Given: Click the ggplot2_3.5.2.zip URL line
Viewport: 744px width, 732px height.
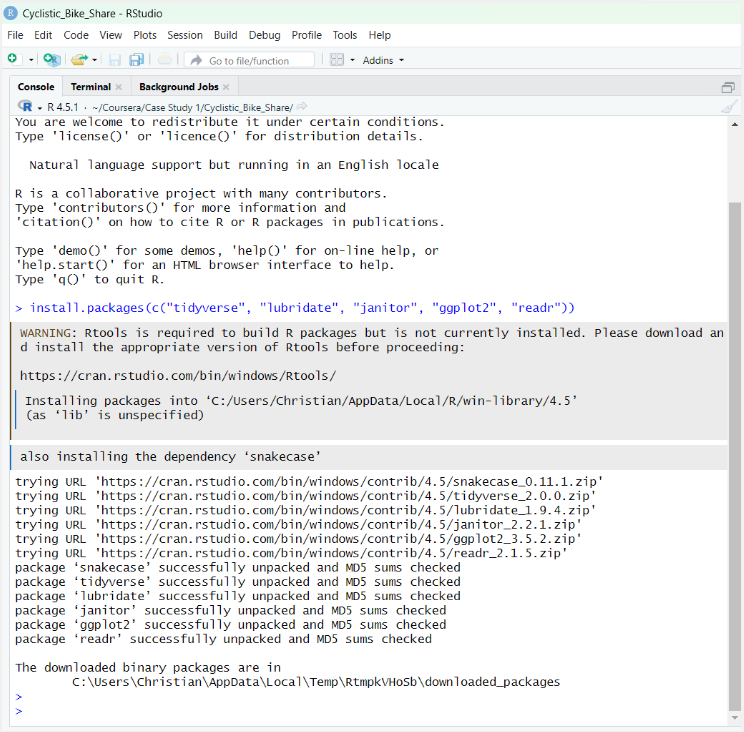Looking at the screenshot, I should coord(298,538).
